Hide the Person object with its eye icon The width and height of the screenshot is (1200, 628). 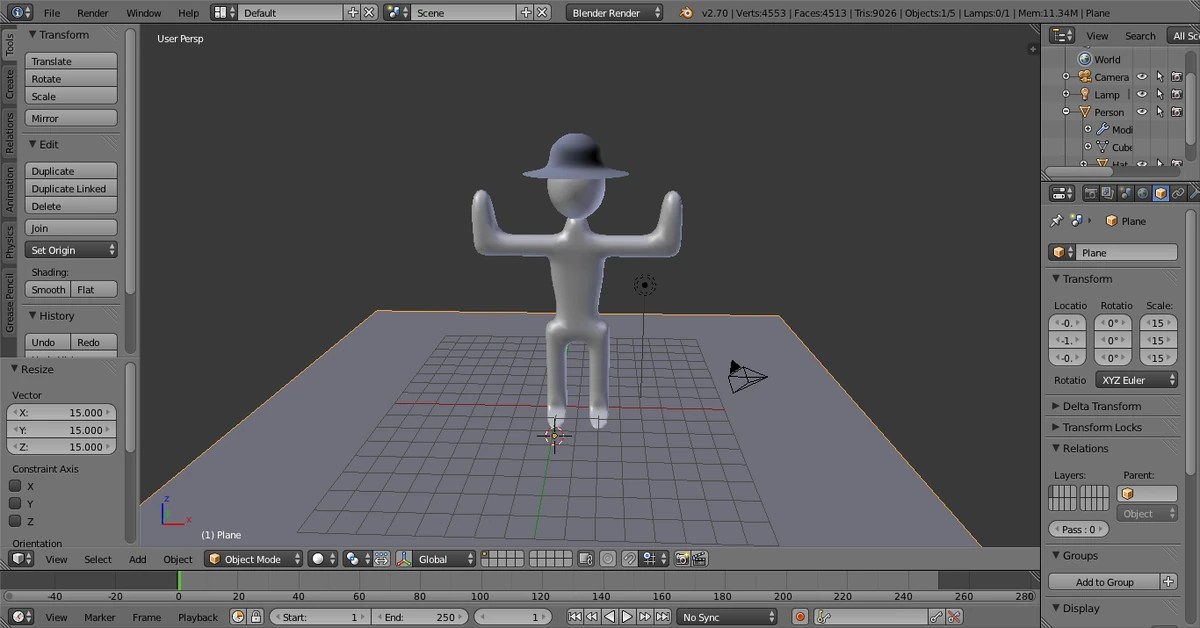1141,112
